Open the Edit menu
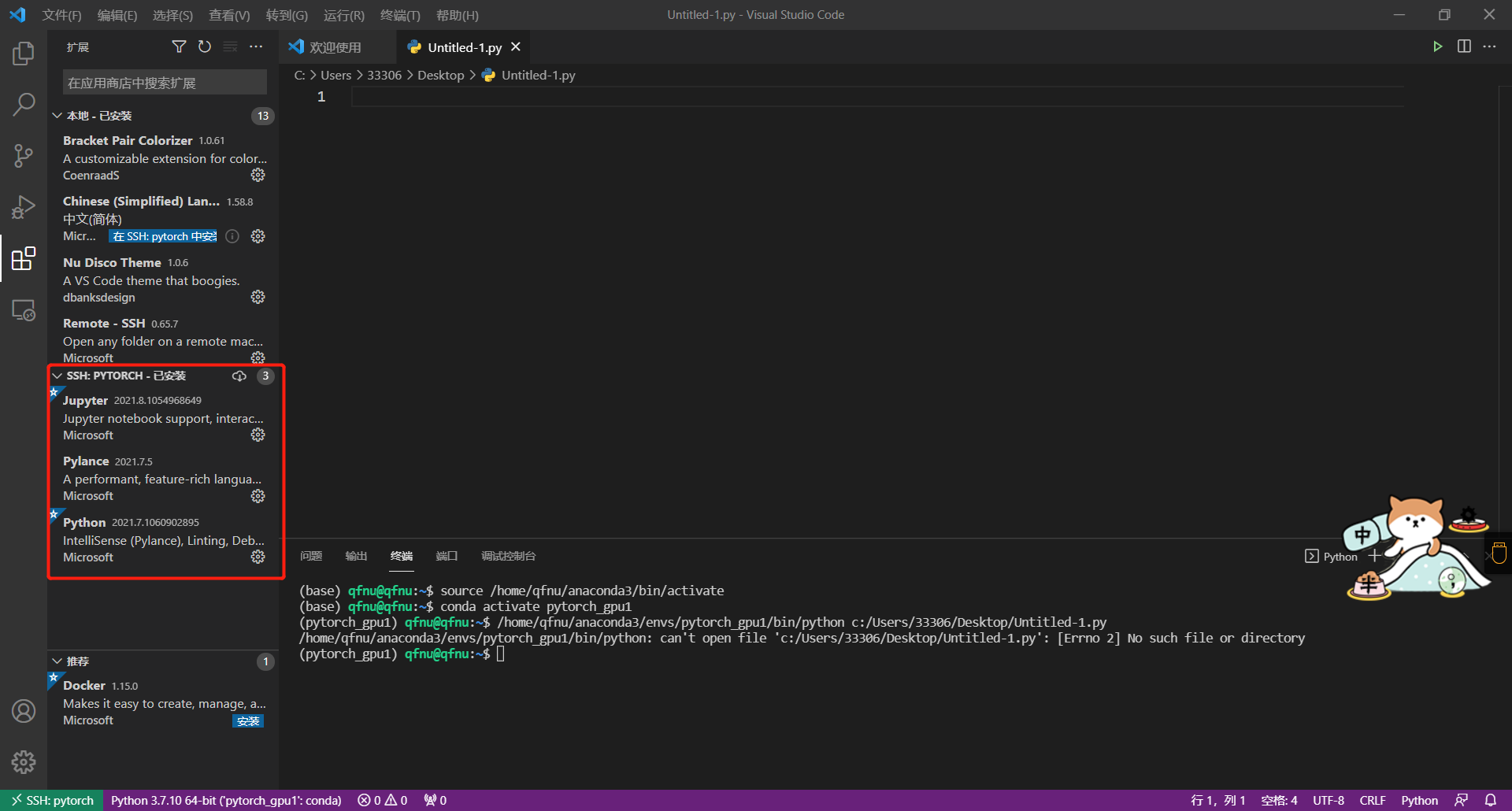Image resolution: width=1512 pixels, height=811 pixels. [x=117, y=15]
